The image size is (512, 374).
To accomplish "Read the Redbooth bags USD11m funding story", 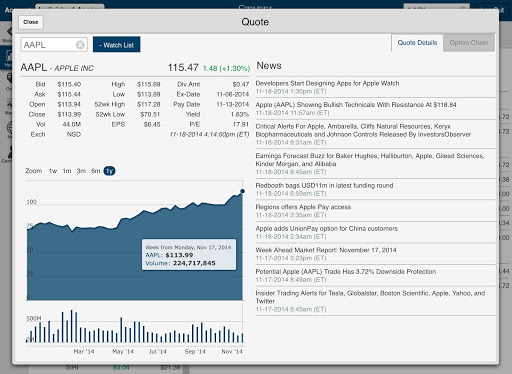I will point(324,185).
